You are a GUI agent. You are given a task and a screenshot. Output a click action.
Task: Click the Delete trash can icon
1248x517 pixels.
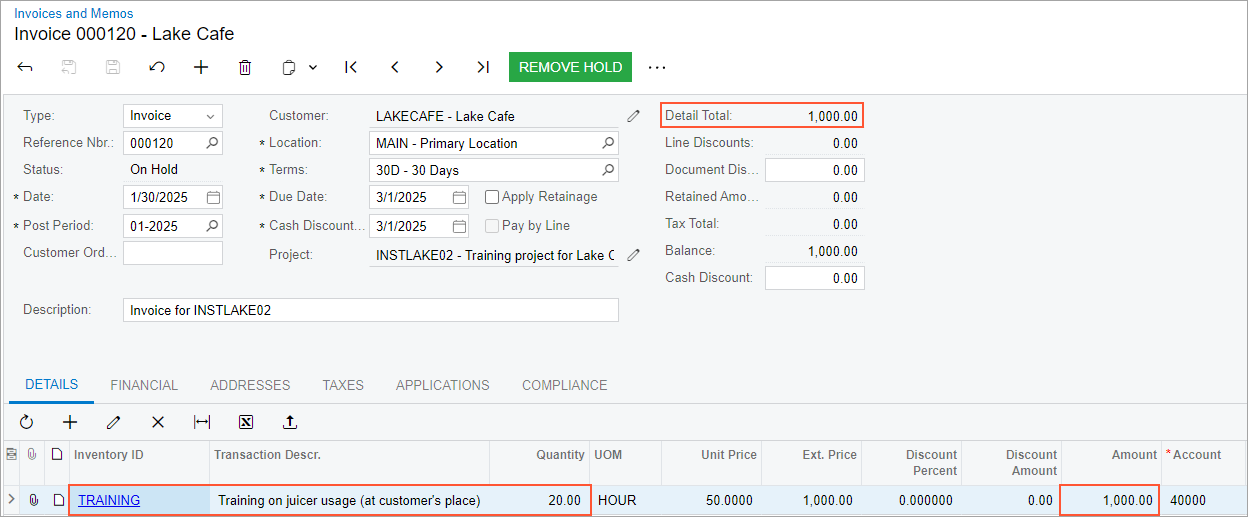click(x=245, y=67)
